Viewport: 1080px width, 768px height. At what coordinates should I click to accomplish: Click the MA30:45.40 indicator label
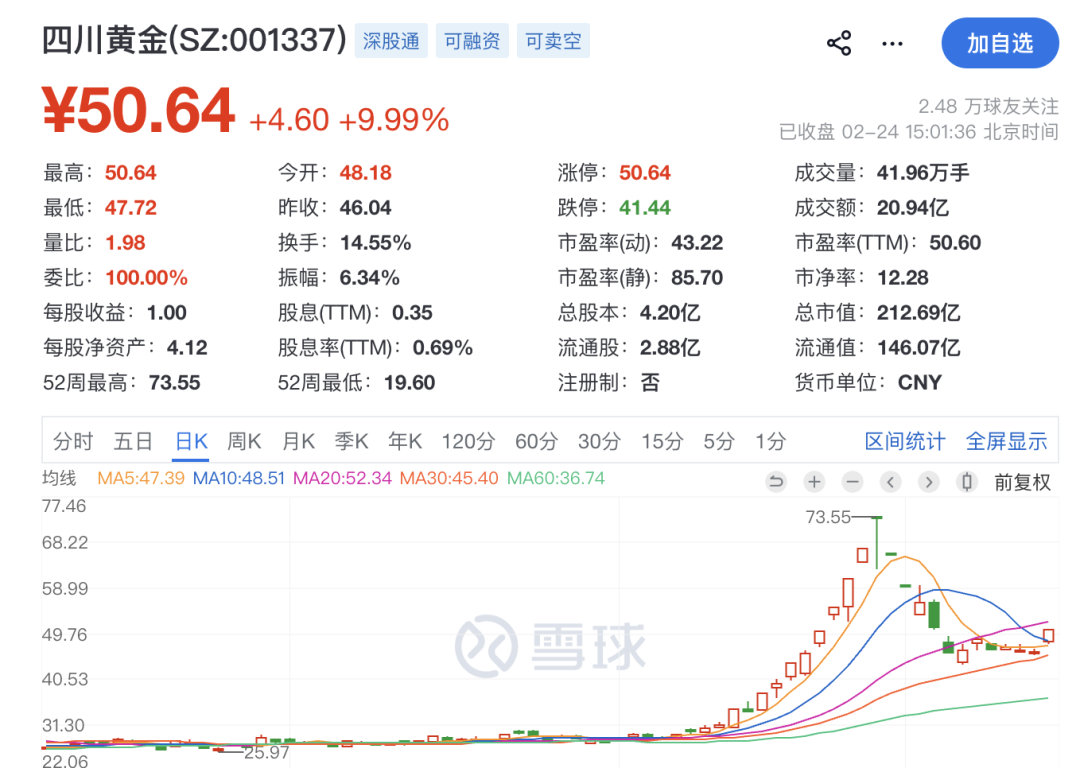[x=448, y=478]
